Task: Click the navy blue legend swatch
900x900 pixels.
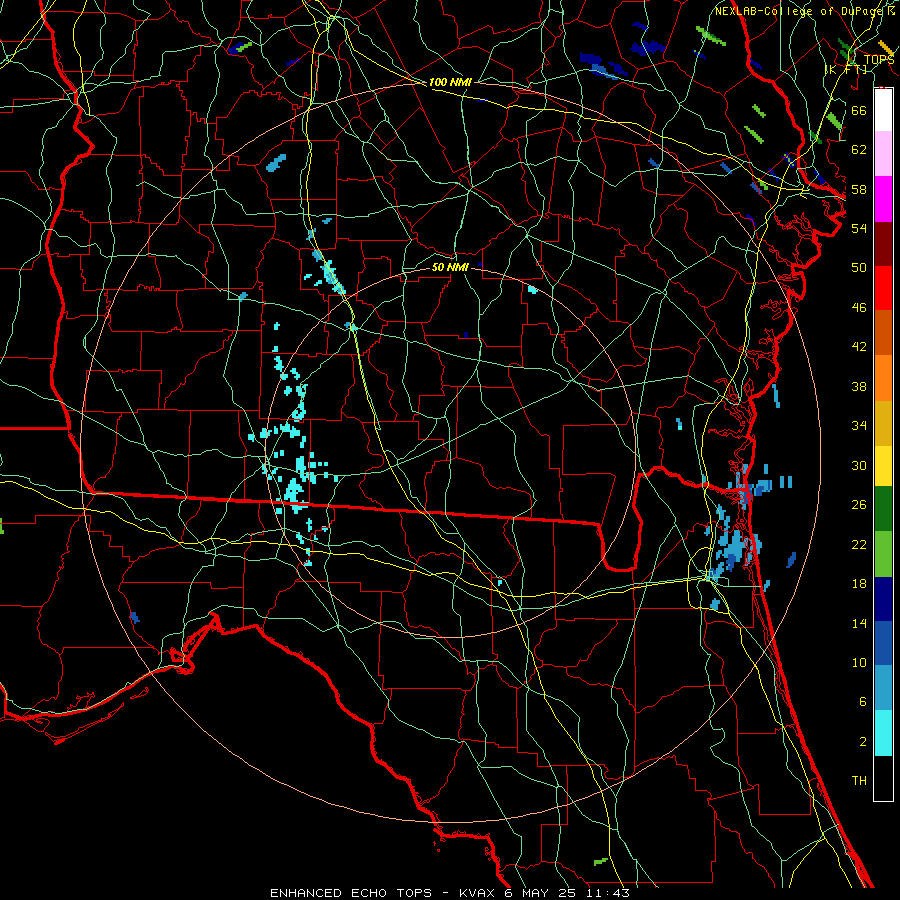Action: click(x=883, y=599)
